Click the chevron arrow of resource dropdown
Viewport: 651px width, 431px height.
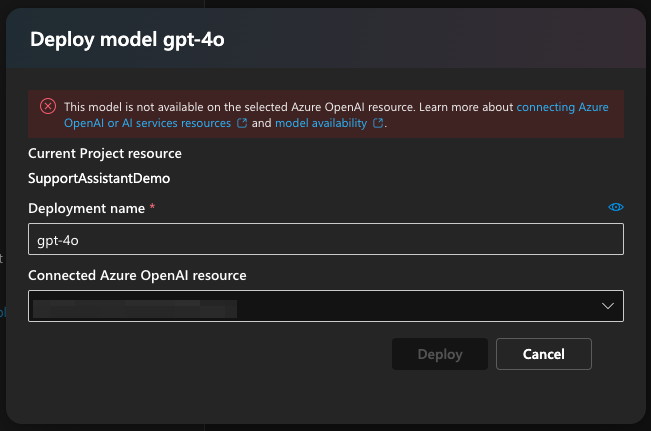[608, 306]
